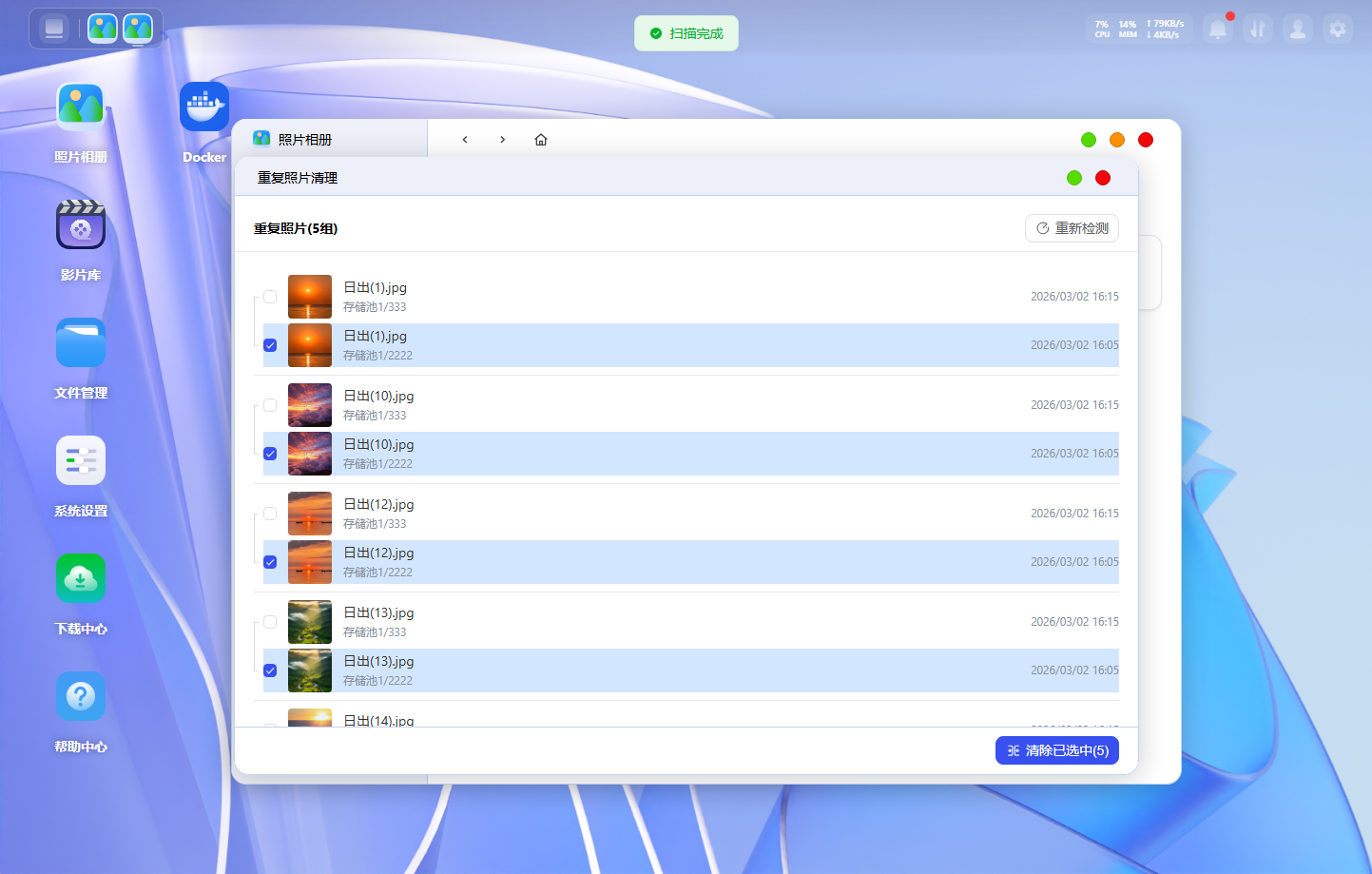Go back in the 照片相册 window
Viewport: 1372px width, 874px height.
(x=465, y=140)
